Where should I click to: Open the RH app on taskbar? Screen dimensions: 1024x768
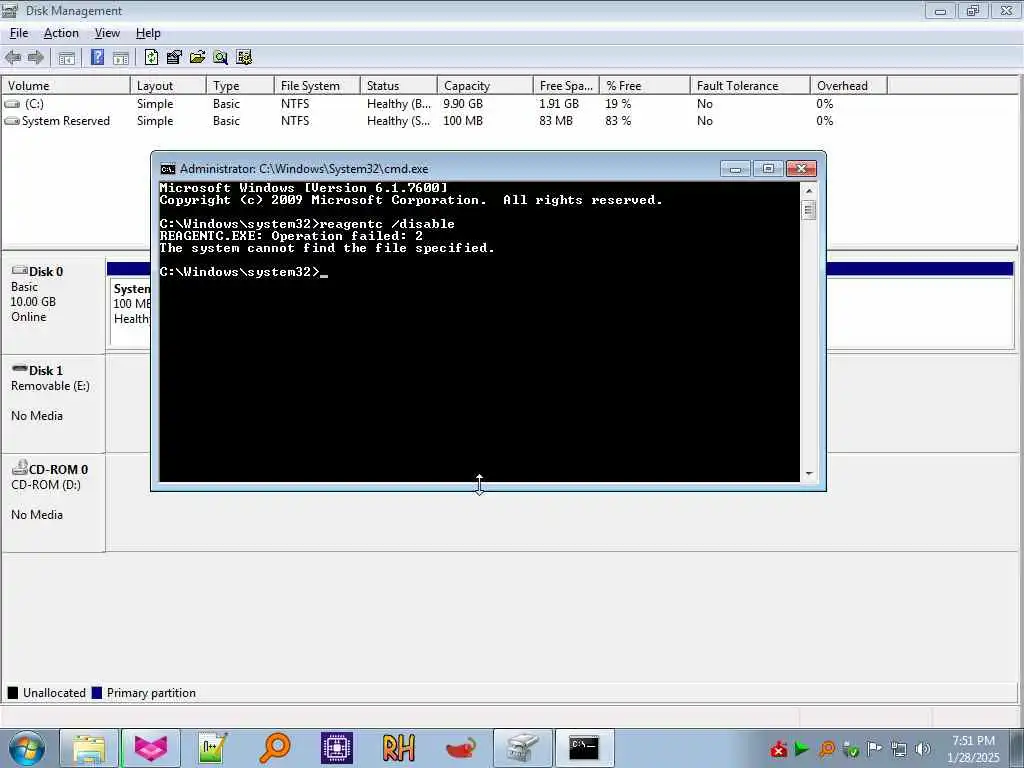(x=399, y=748)
